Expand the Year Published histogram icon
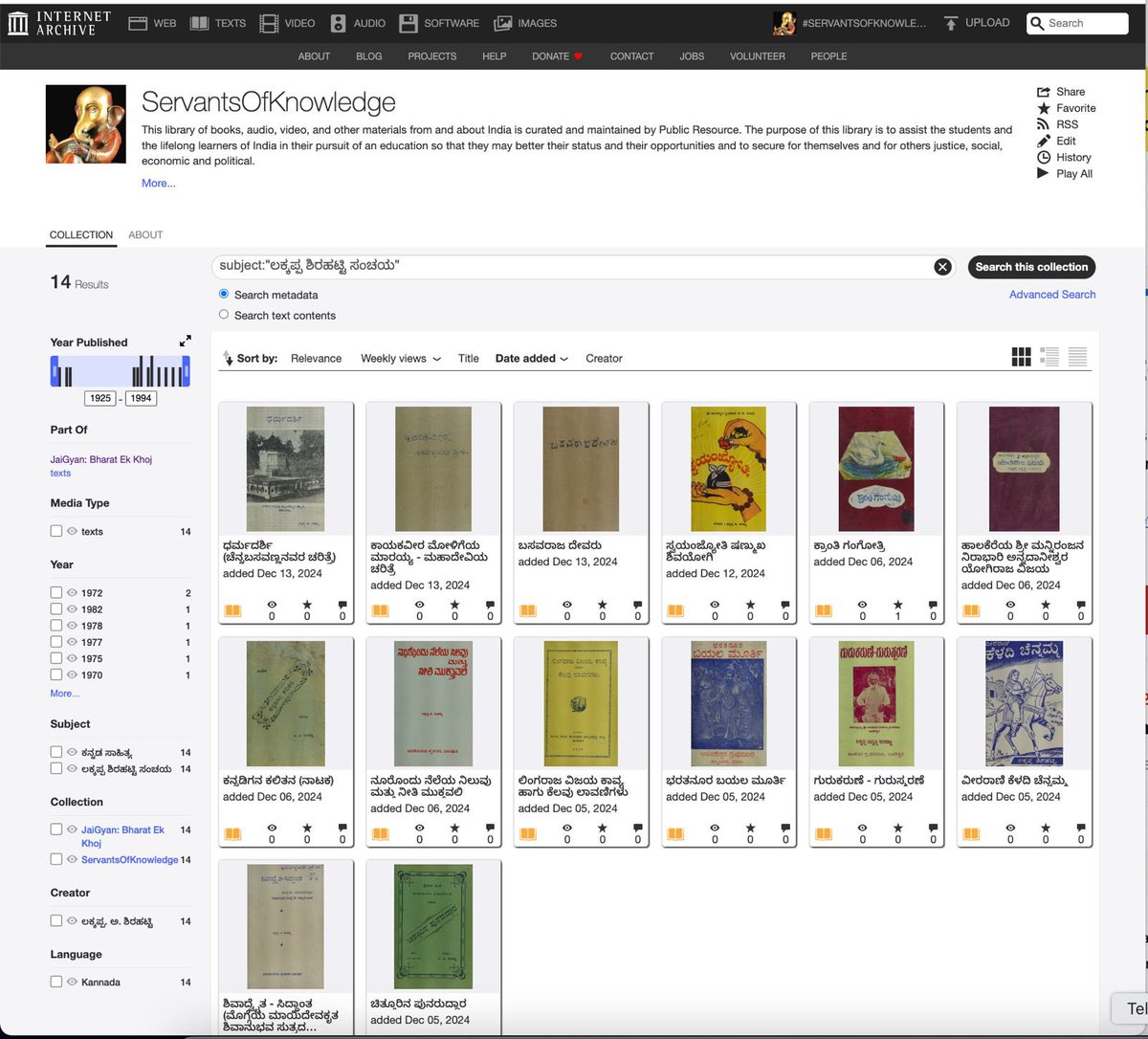1148x1039 pixels. (185, 341)
